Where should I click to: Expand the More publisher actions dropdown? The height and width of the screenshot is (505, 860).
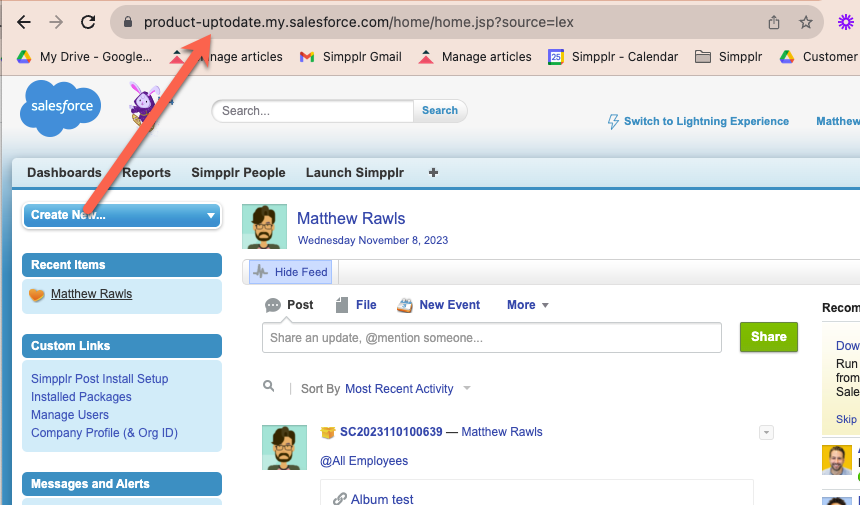528,305
